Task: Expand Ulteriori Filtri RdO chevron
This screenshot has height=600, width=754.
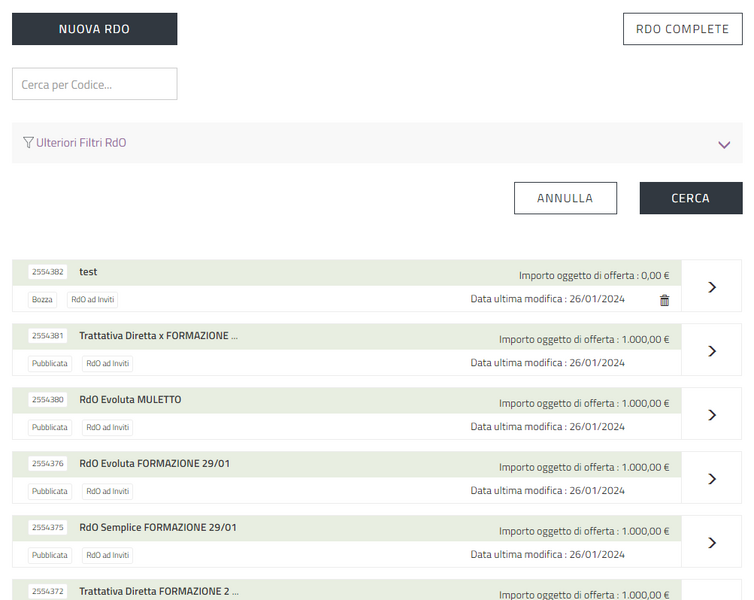Action: [x=724, y=144]
